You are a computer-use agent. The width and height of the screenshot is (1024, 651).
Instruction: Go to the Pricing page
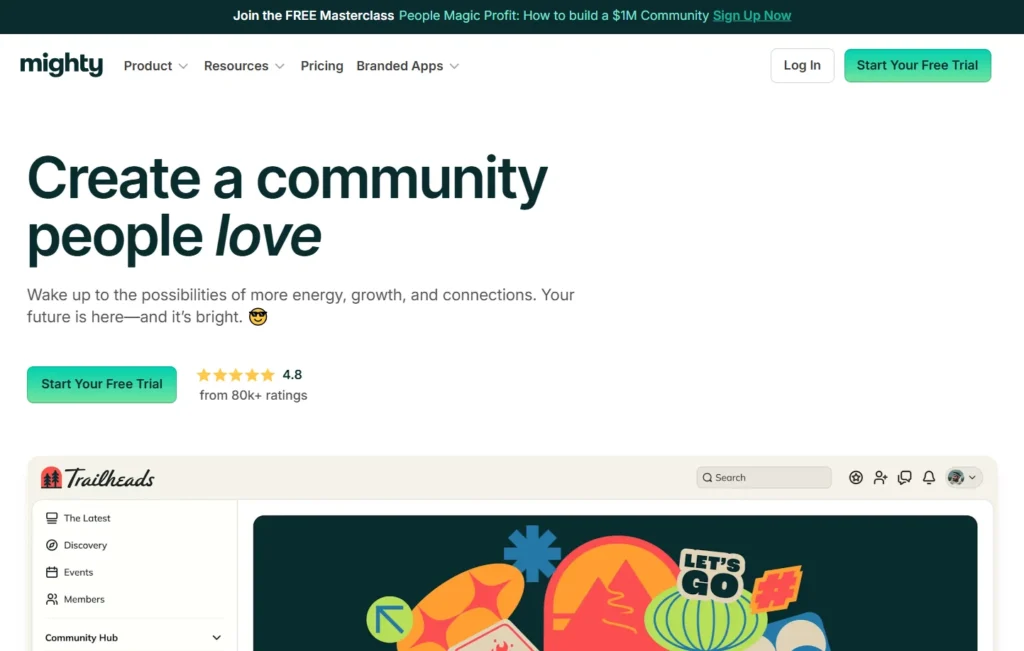tap(322, 66)
